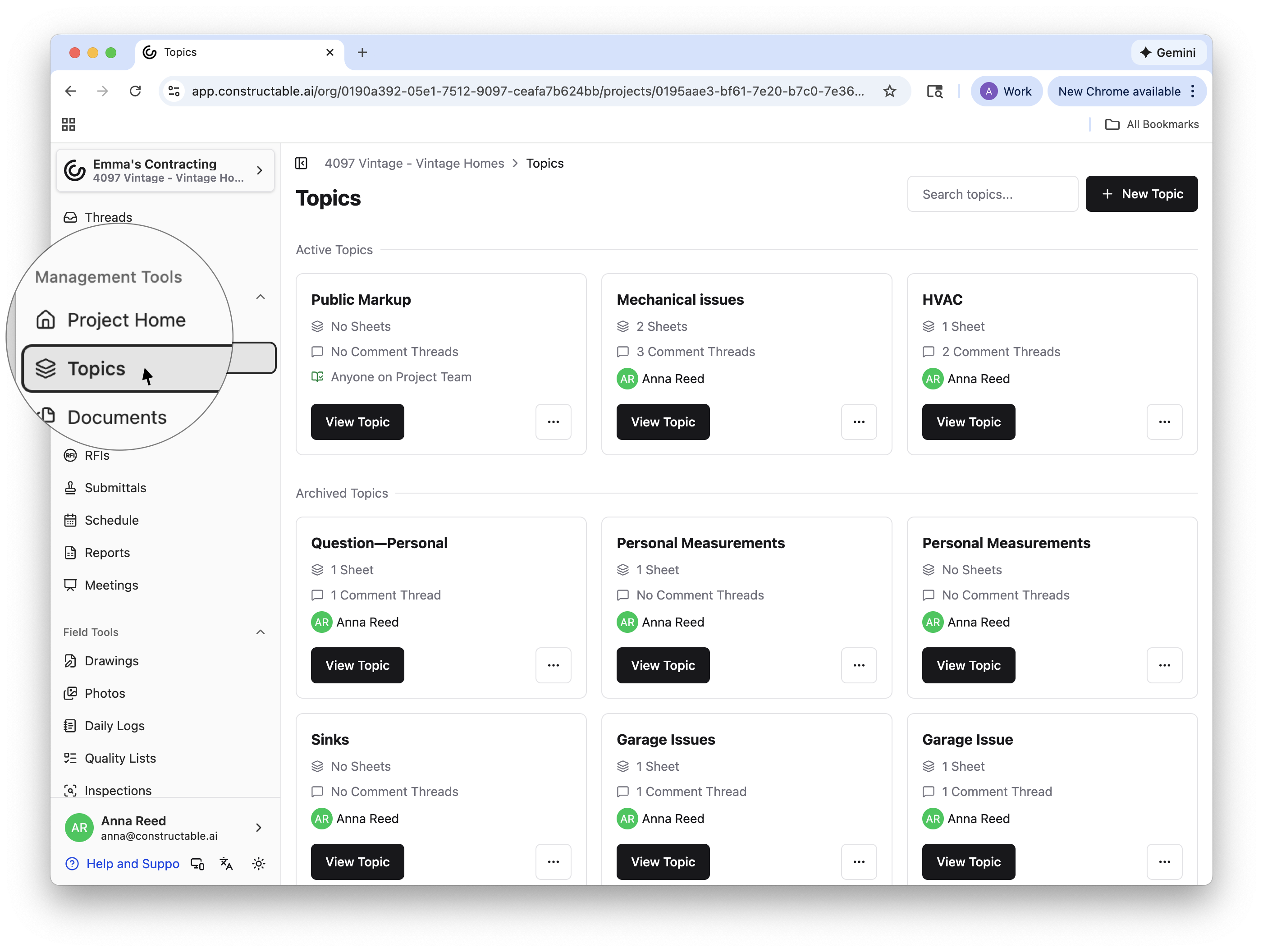The width and height of the screenshot is (1263, 952).
Task: Select Topics in the sidebar
Action: 148,368
